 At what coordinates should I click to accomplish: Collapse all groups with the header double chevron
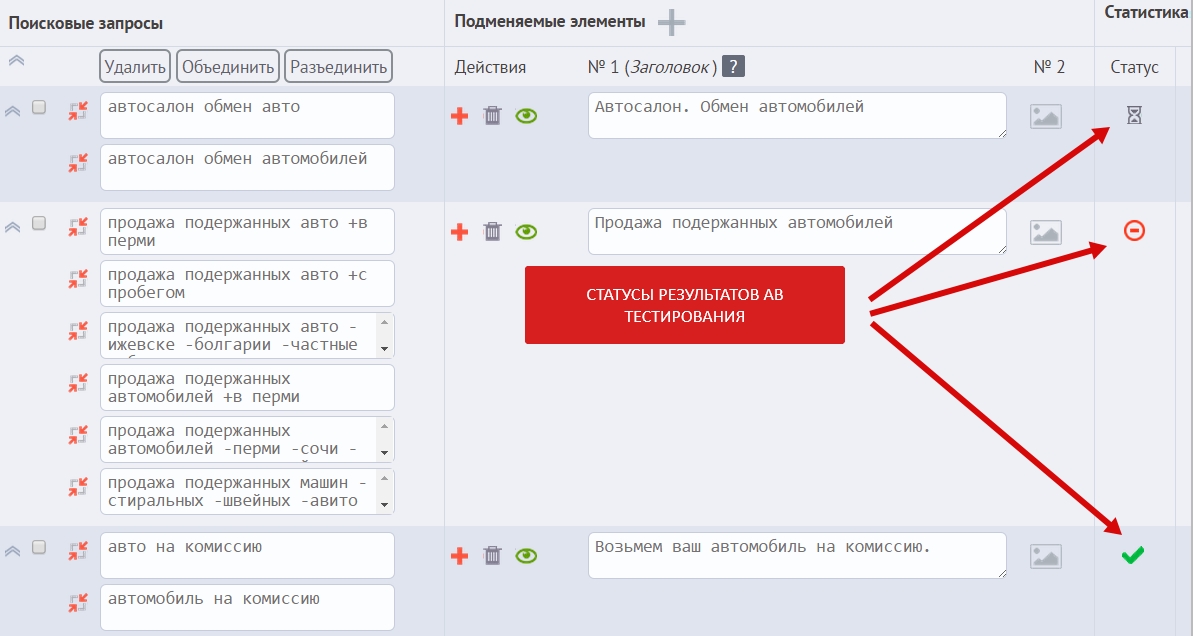tap(16, 60)
